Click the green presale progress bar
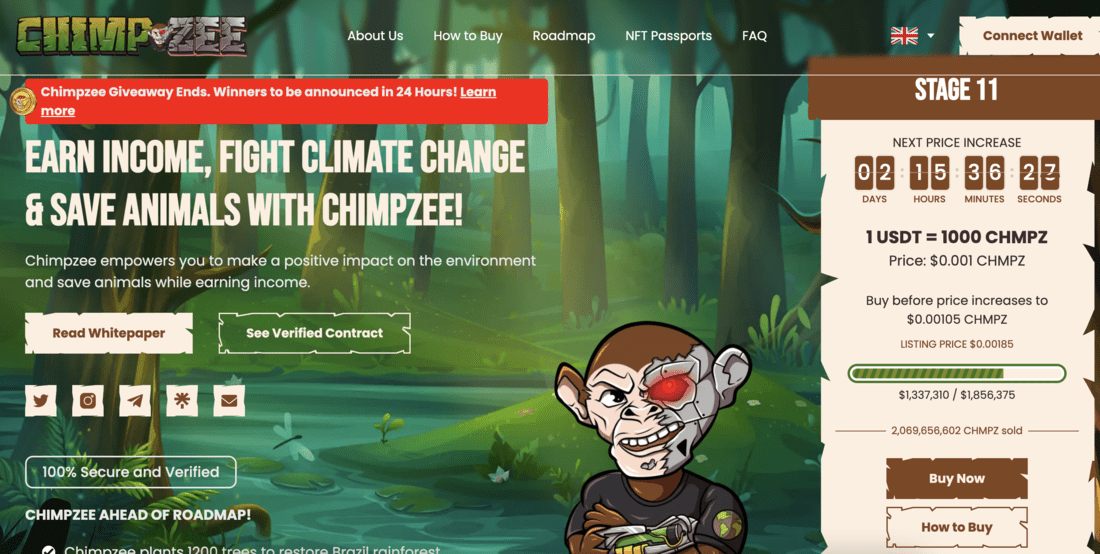 coord(957,373)
